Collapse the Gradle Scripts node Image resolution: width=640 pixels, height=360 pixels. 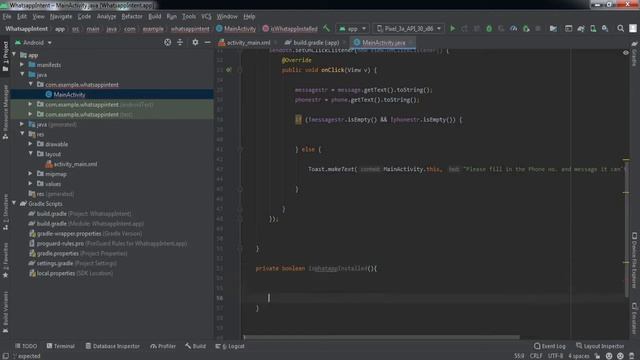tap(14, 203)
